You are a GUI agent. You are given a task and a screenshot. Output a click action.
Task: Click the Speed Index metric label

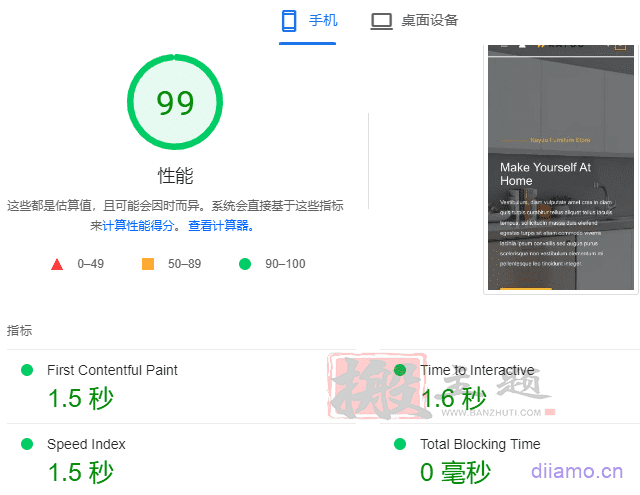pos(86,444)
